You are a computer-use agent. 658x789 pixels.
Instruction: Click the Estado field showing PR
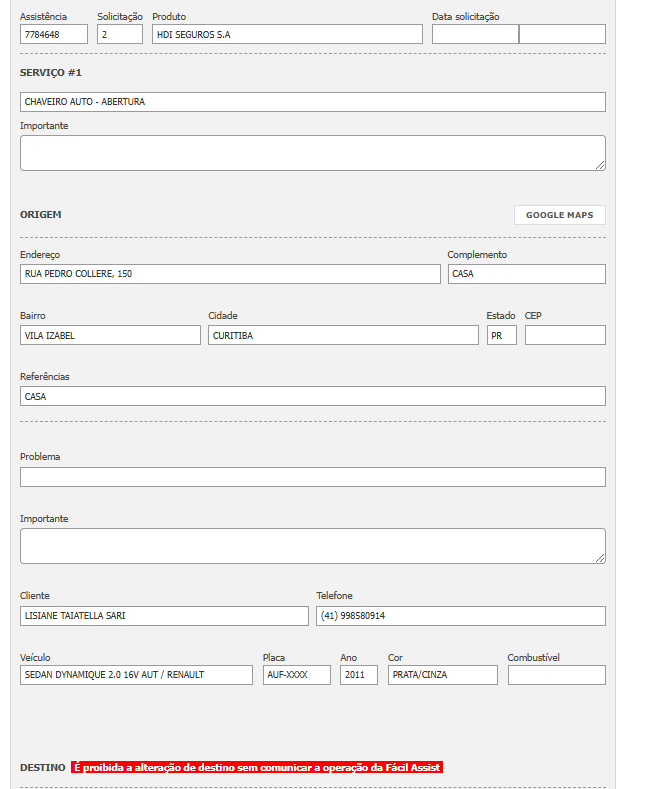pos(501,335)
